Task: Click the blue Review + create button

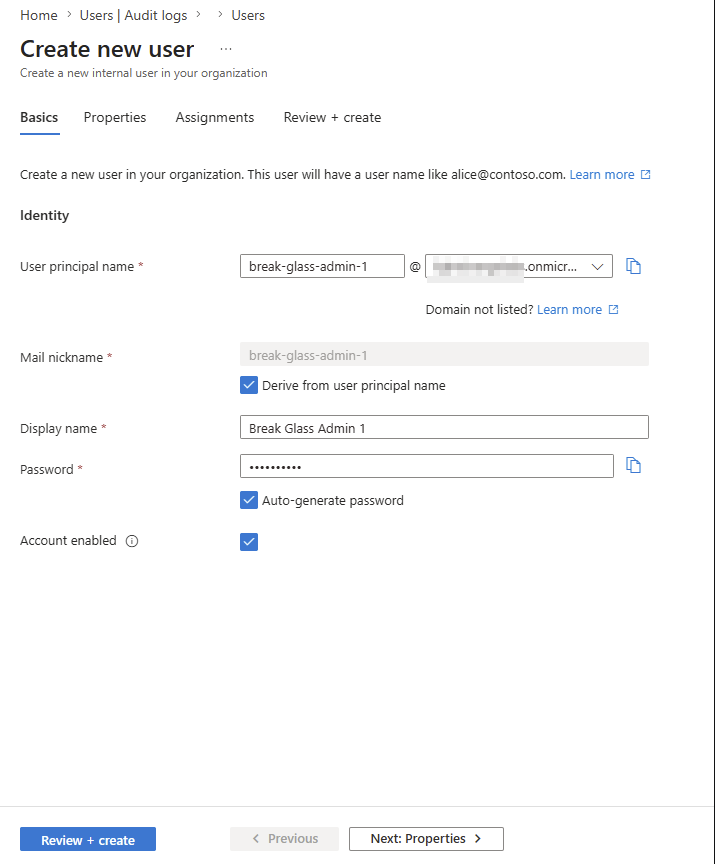Action: (88, 839)
